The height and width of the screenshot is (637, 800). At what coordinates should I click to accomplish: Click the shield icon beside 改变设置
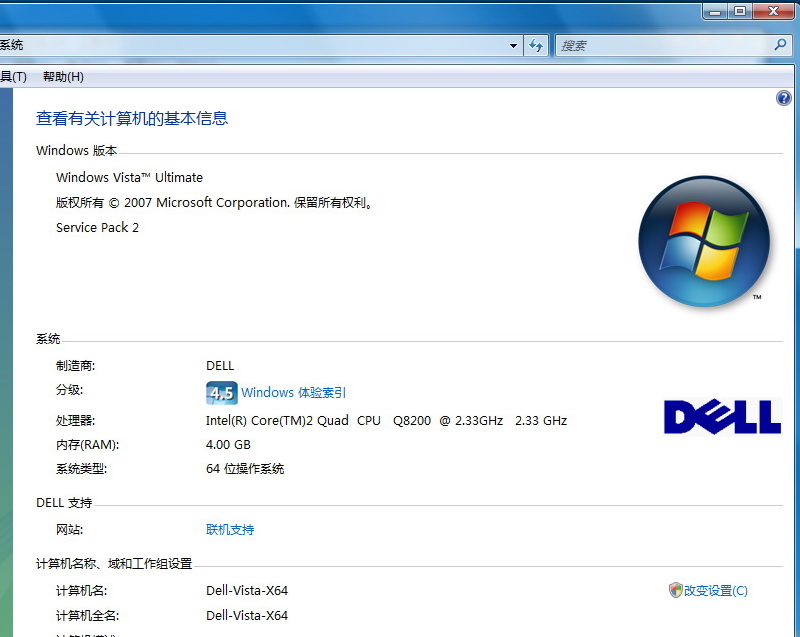tap(676, 590)
